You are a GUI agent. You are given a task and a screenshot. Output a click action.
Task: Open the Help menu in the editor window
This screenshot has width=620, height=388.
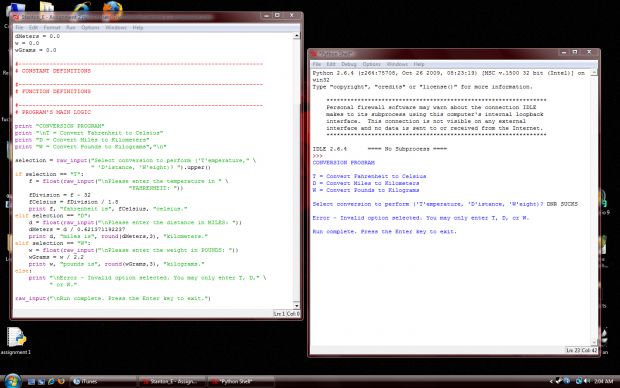pyautogui.click(x=138, y=28)
